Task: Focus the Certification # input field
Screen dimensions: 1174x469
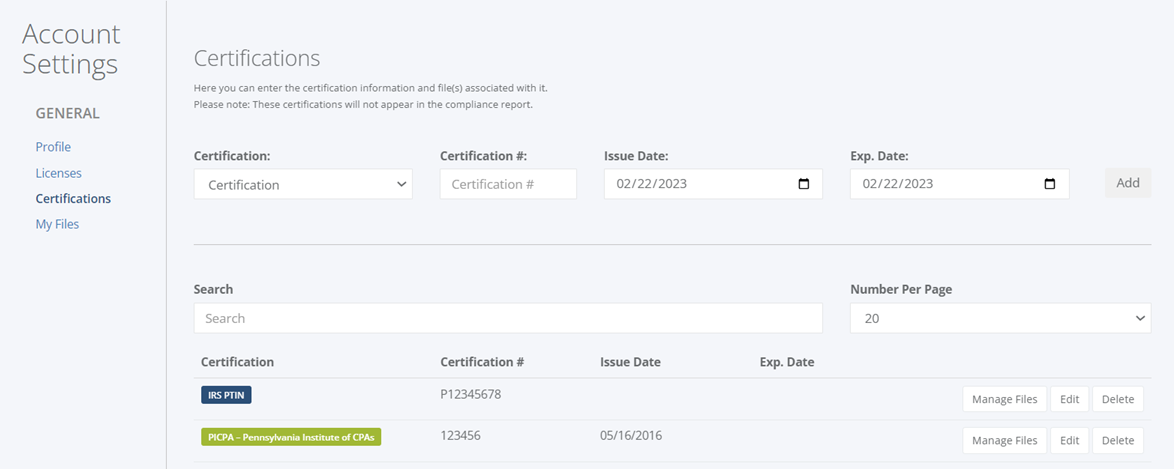Action: pyautogui.click(x=508, y=184)
